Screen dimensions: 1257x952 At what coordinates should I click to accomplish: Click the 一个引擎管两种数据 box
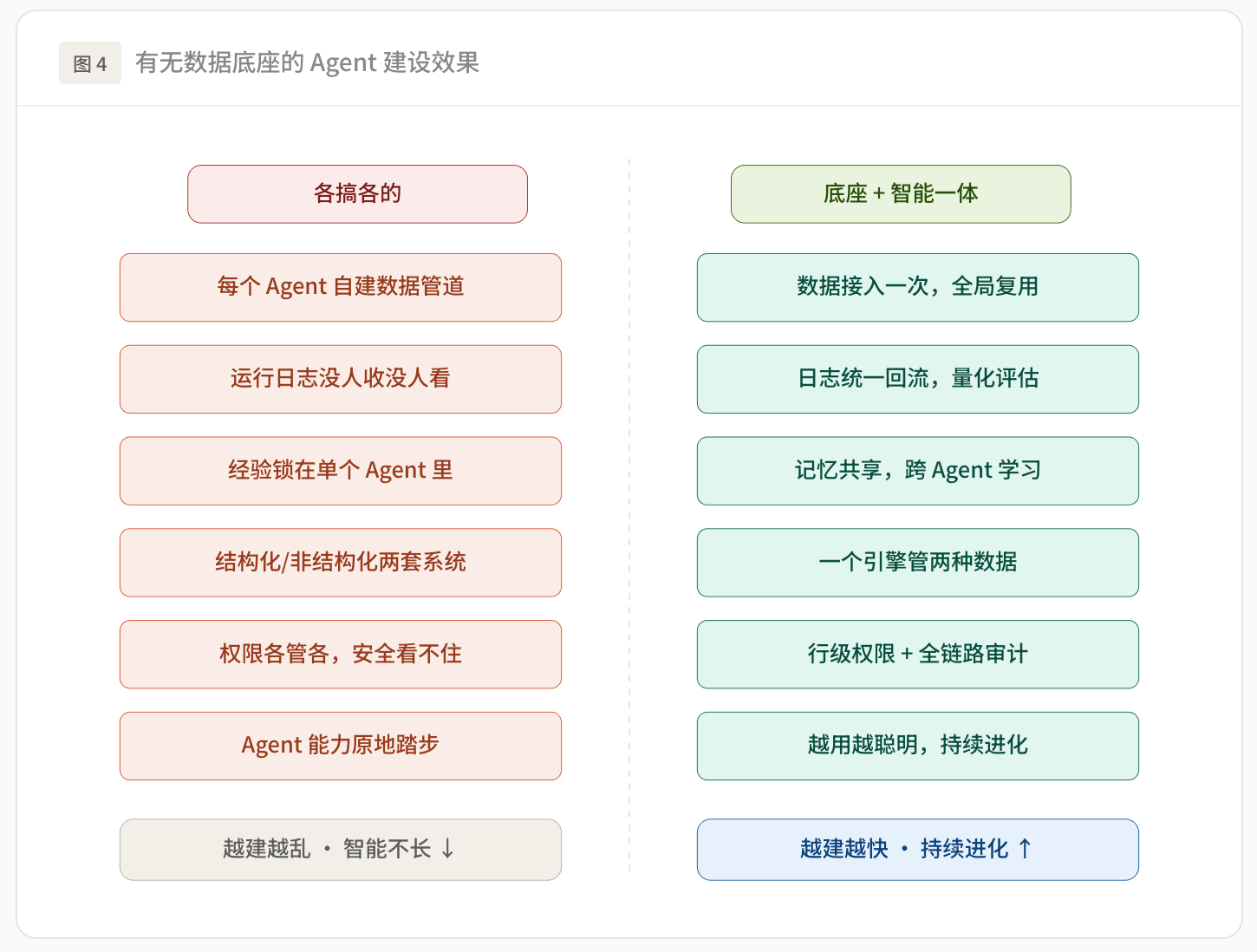tap(918, 563)
